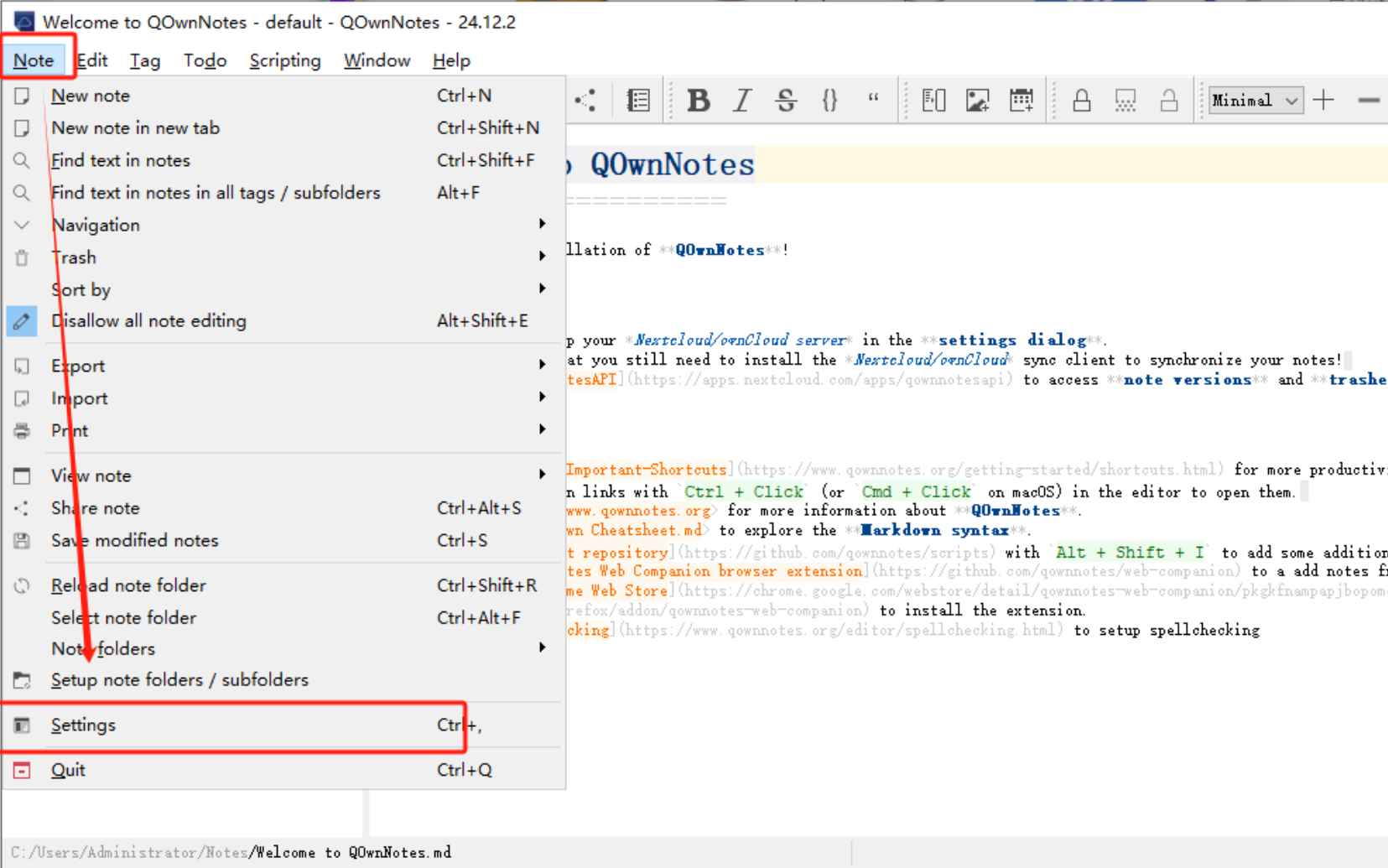
Task: Select Setup note folders / subfolders
Action: pos(179,679)
